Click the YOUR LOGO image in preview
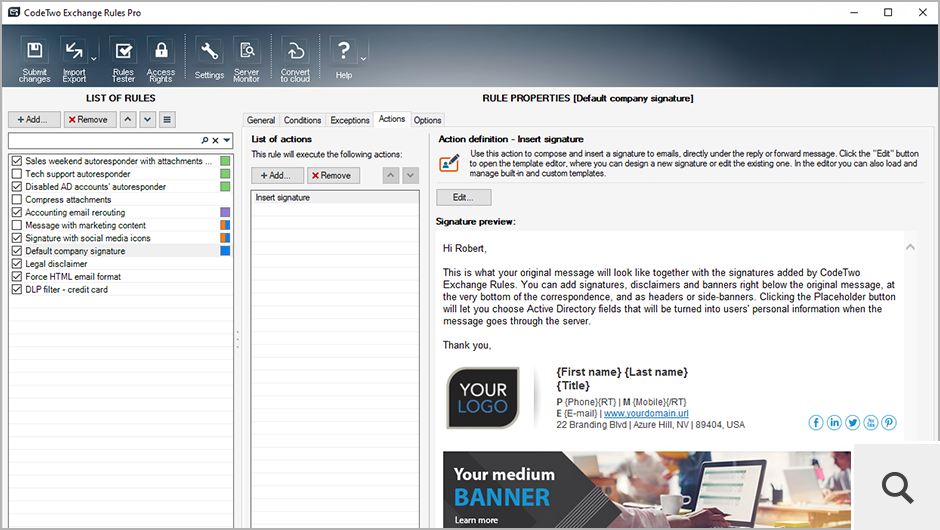The width and height of the screenshot is (940, 530). pos(483,398)
